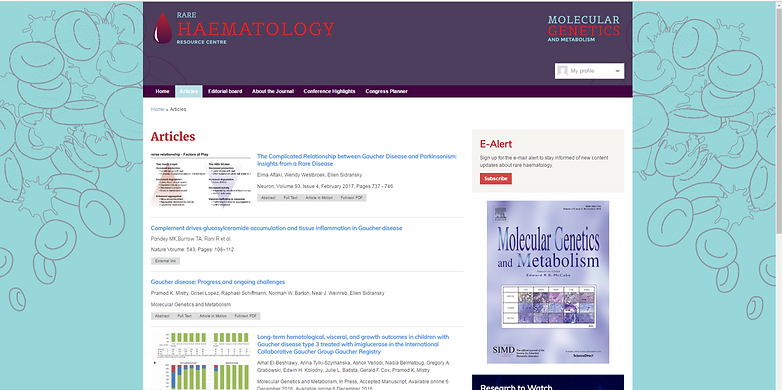The width and height of the screenshot is (782, 390).
Task: Click the Rare Haematology blood drop logo
Action: (162, 28)
